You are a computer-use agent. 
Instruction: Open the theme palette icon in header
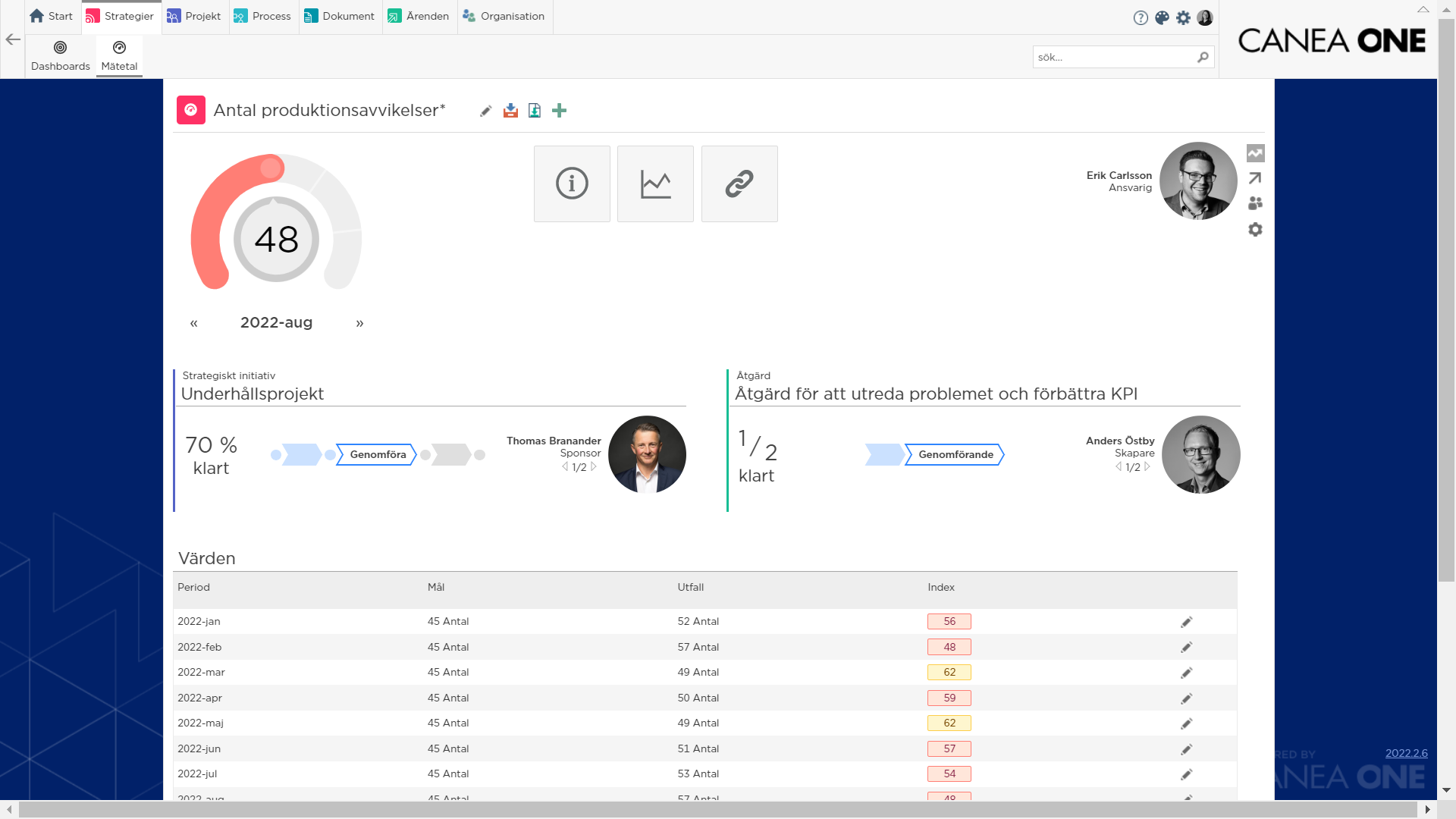click(1162, 17)
